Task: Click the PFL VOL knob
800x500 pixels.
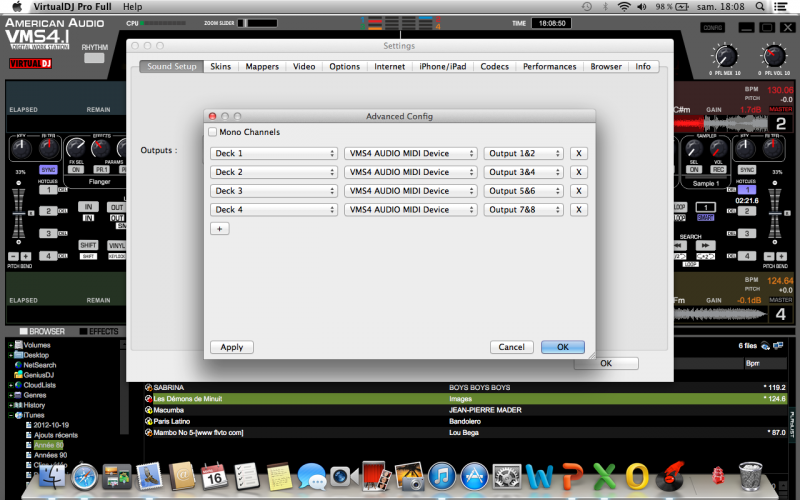Action: point(774,56)
